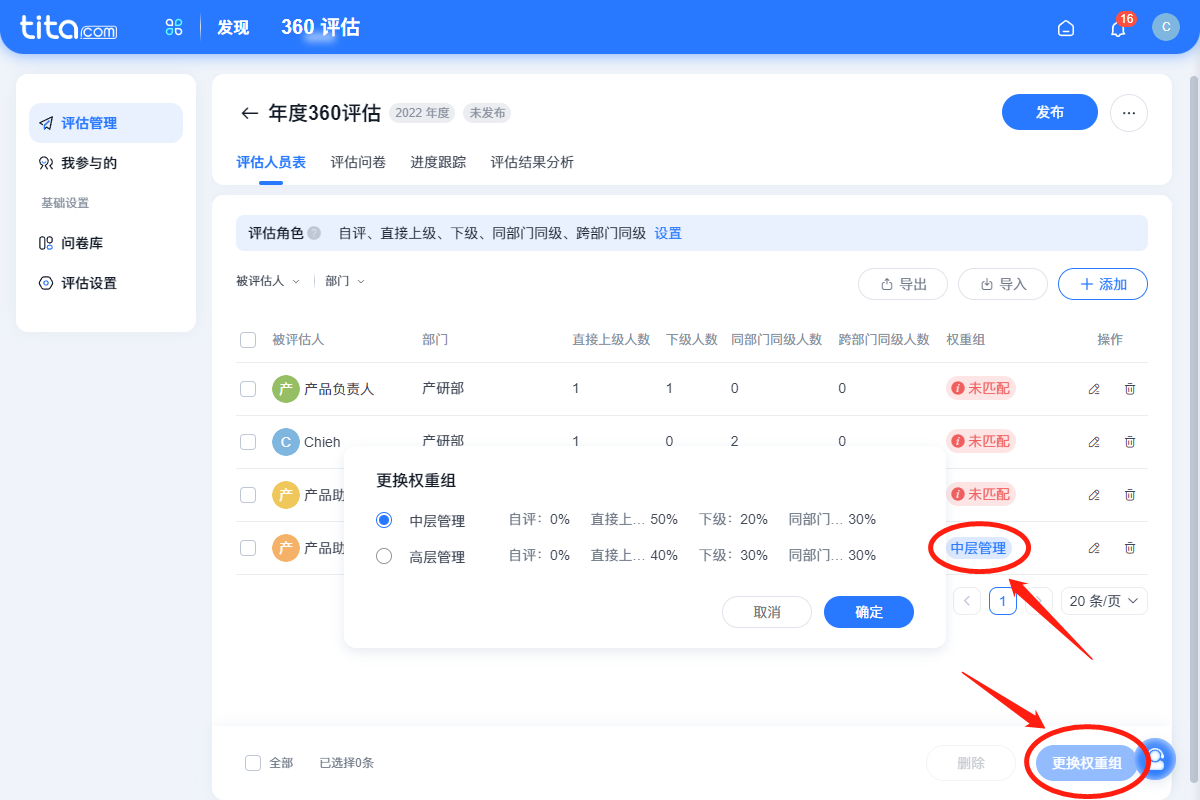1200x800 pixels.
Task: Click the help icon next to 评估角色
Action: pyautogui.click(x=314, y=233)
